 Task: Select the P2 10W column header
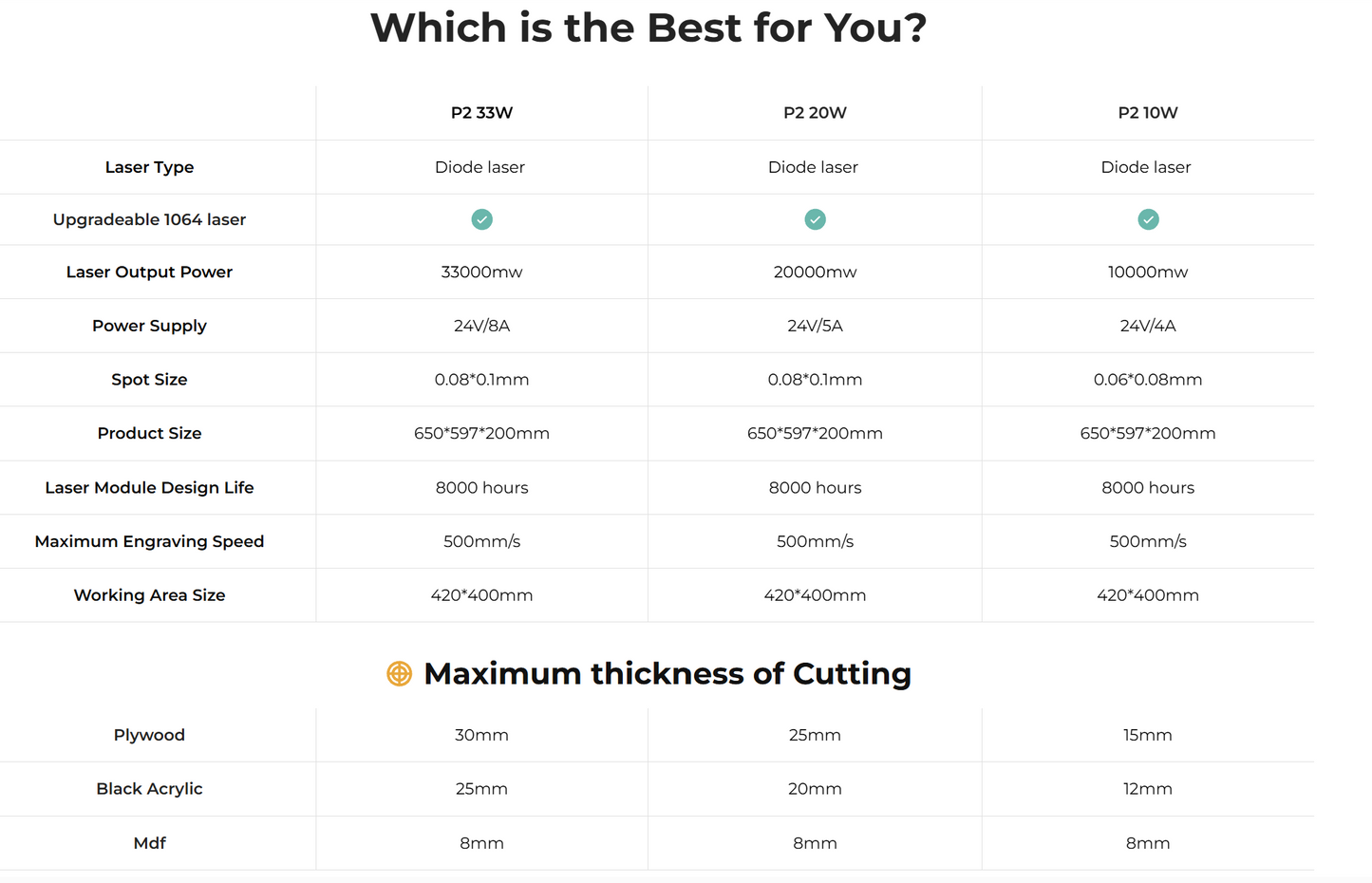(x=1148, y=113)
